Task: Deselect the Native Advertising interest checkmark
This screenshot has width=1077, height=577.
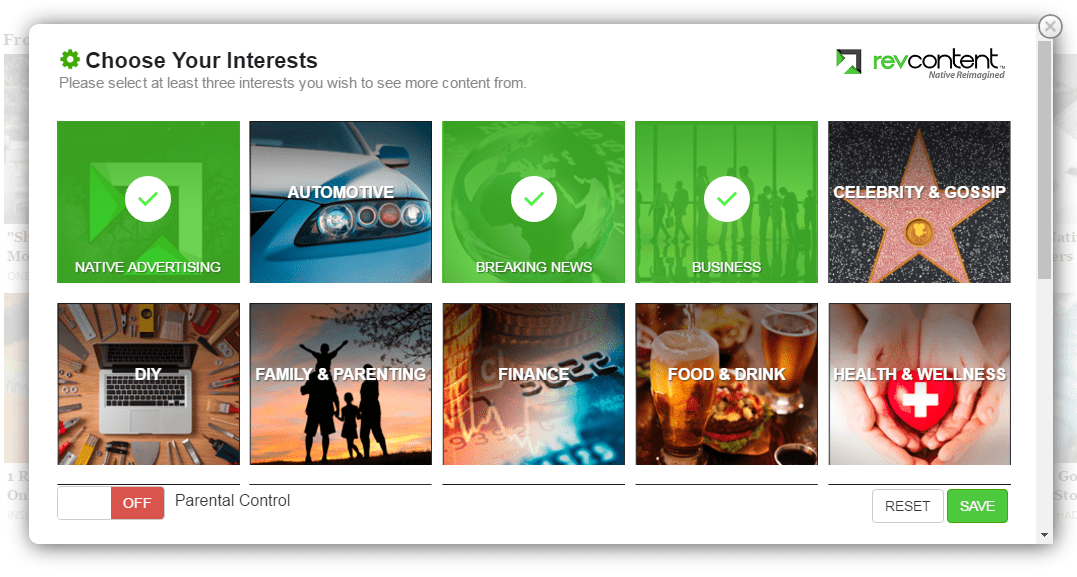Action: pos(148,199)
